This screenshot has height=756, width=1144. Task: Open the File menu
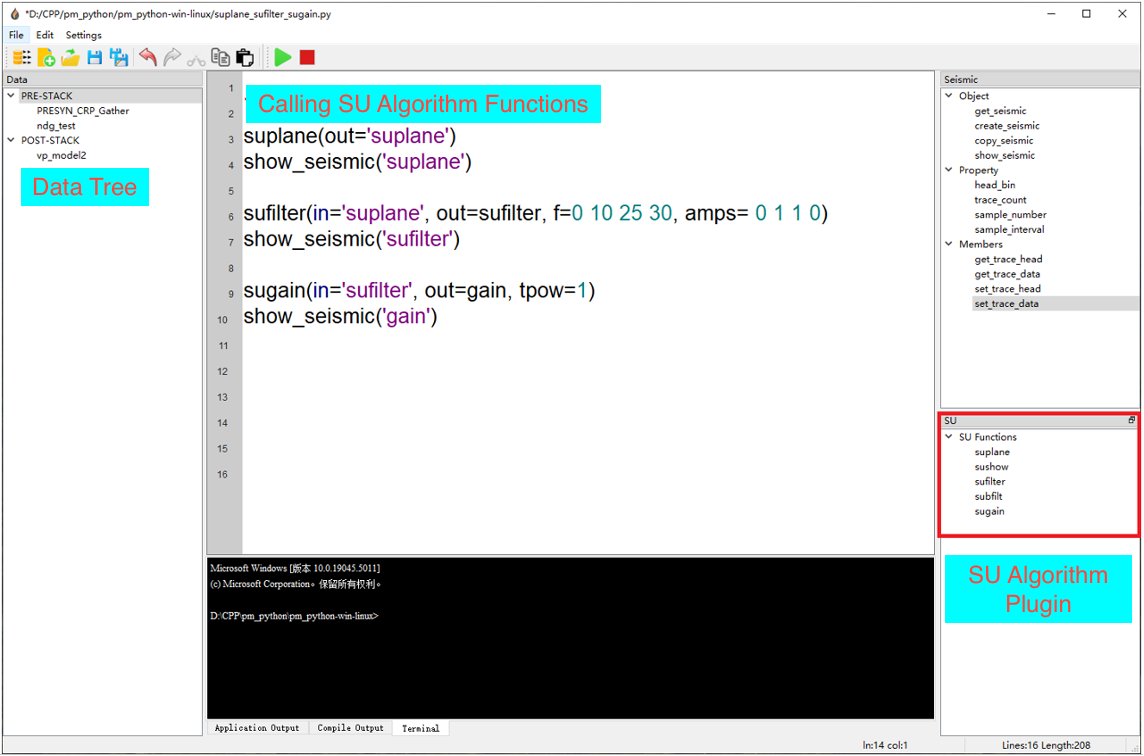(16, 35)
